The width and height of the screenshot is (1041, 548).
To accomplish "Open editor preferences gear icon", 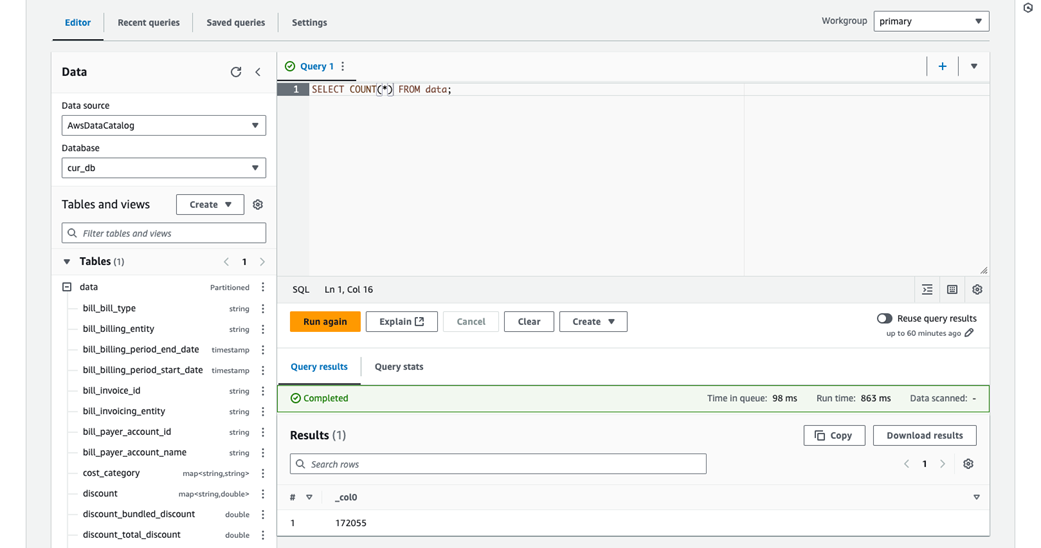I will click(x=977, y=290).
